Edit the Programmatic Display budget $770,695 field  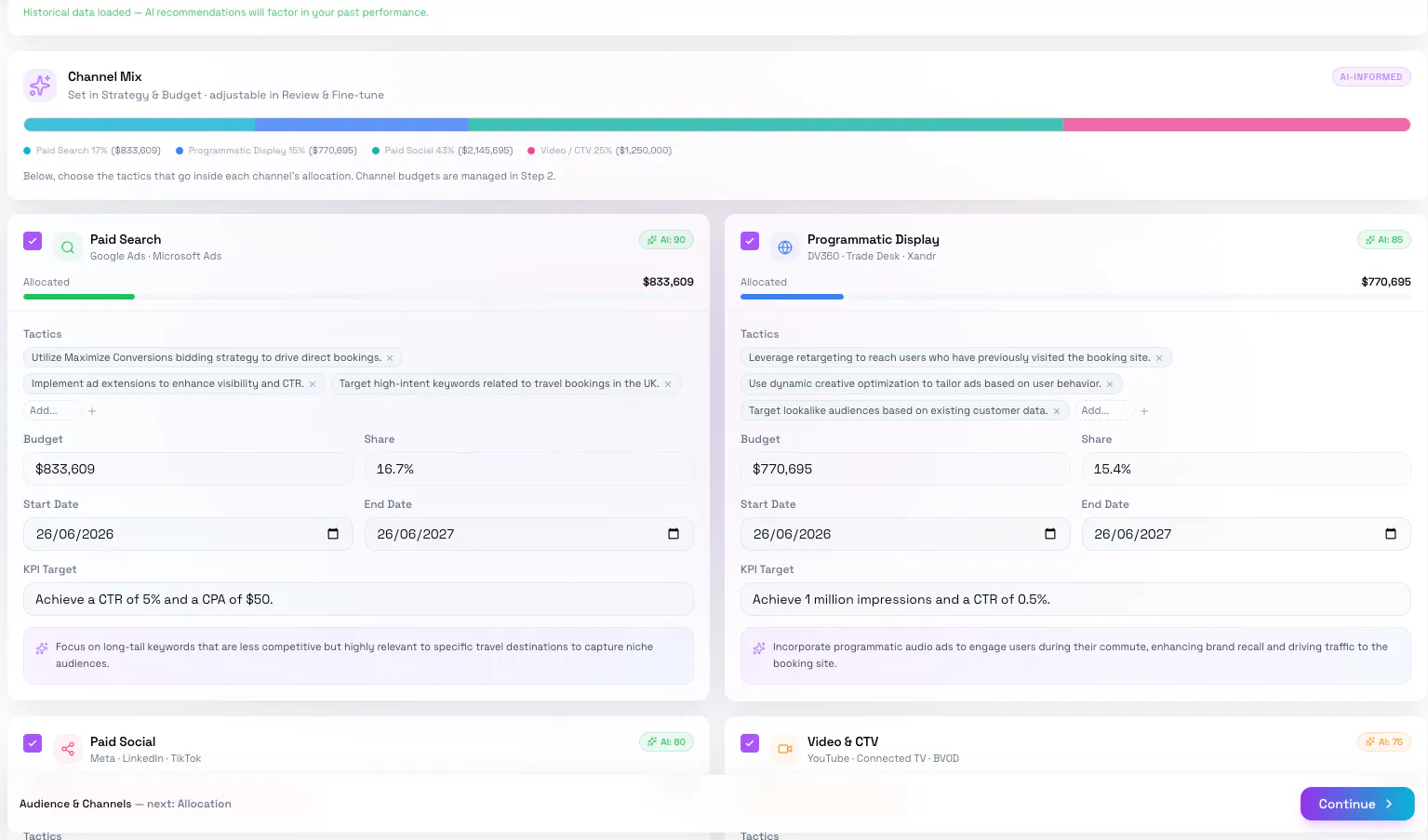click(905, 469)
